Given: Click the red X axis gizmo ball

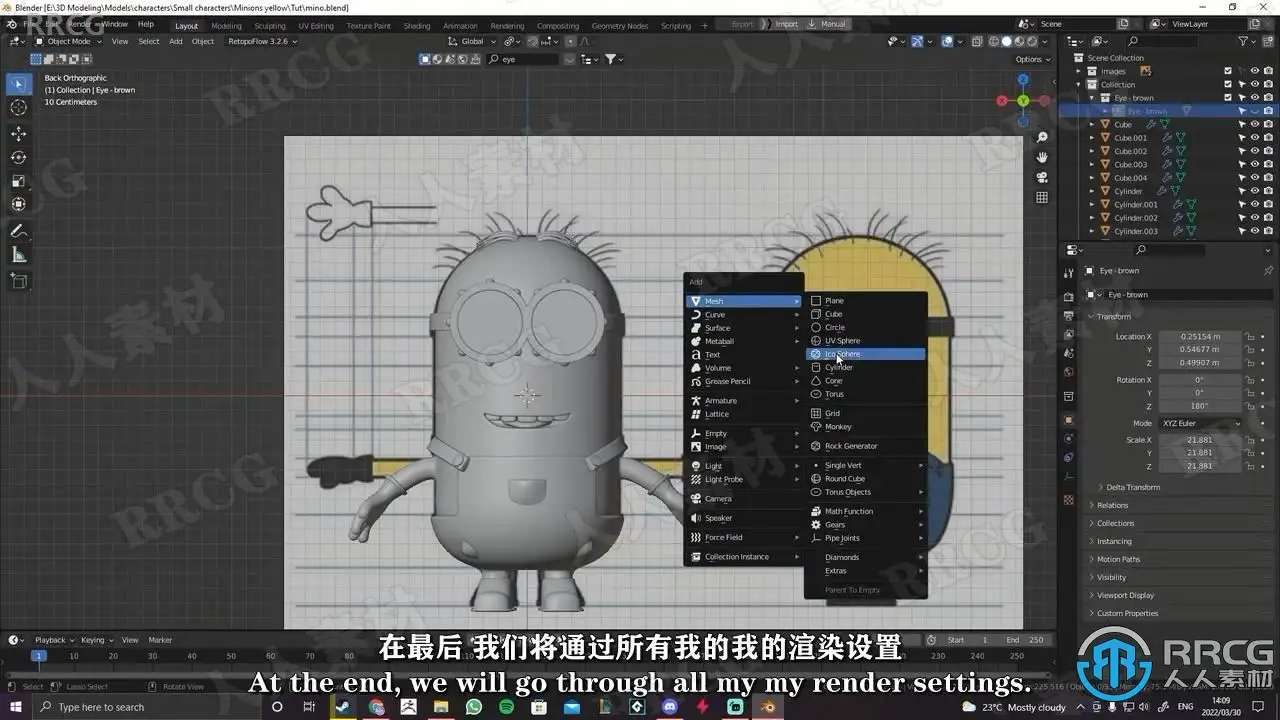Looking at the screenshot, I should (x=1004, y=100).
